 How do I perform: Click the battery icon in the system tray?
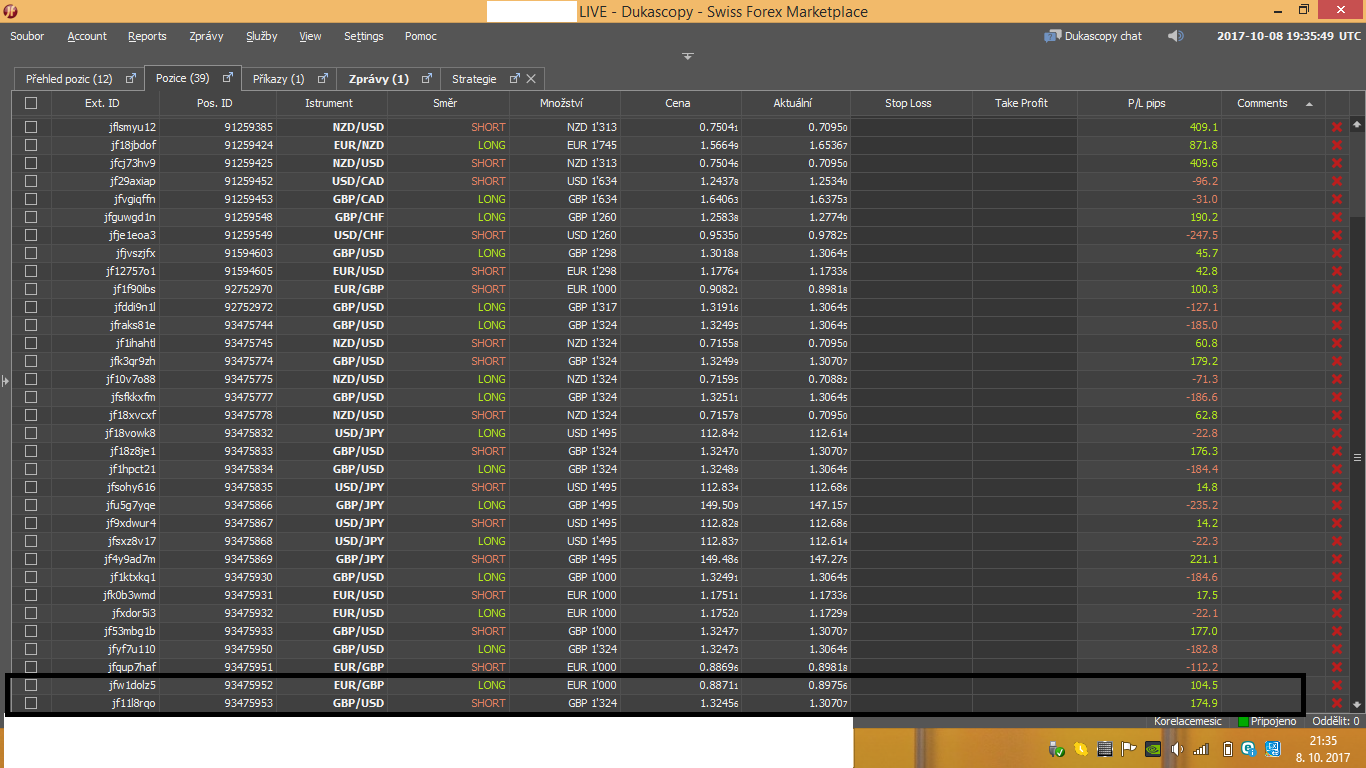[x=1226, y=748]
